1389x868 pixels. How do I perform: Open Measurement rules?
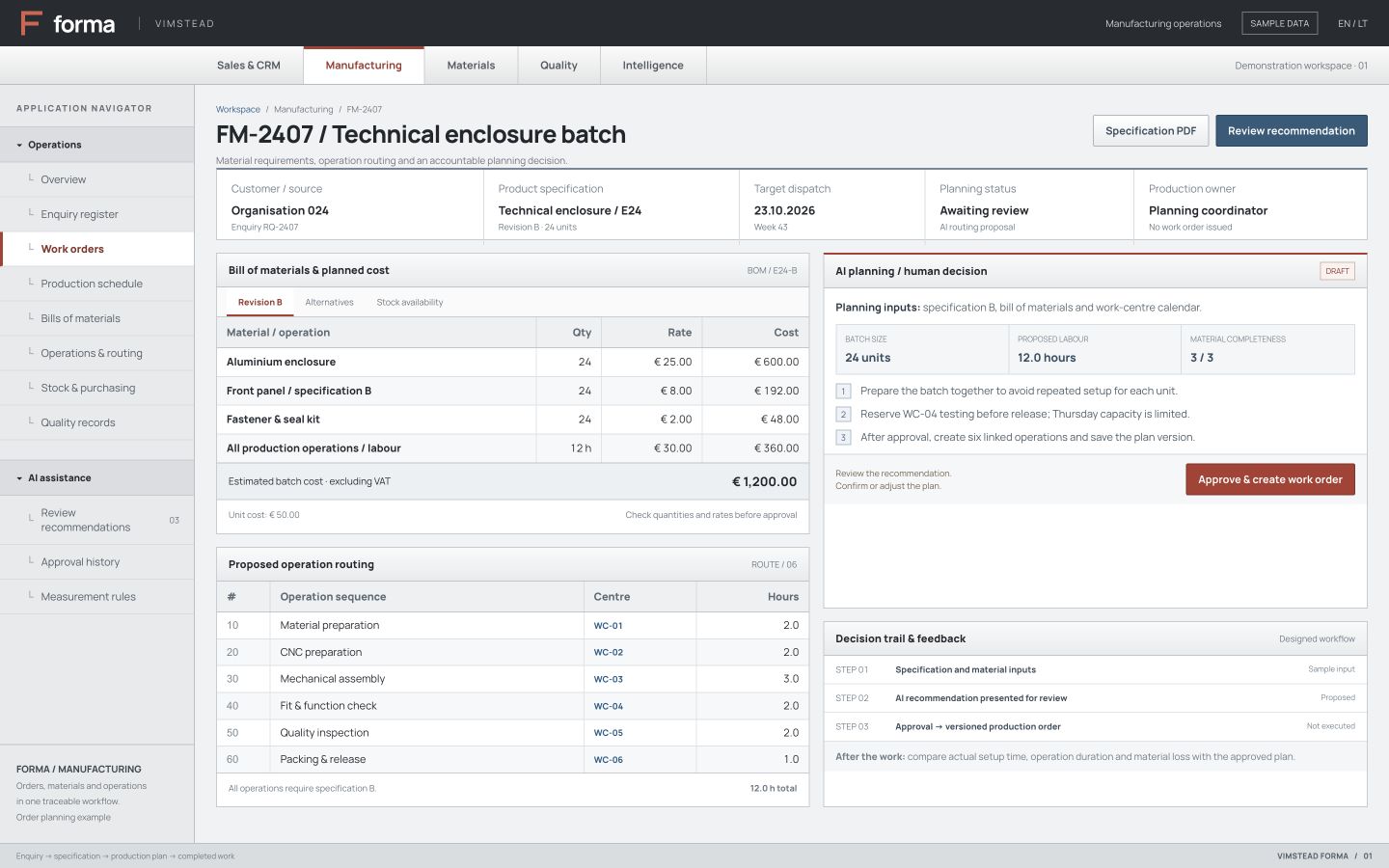[96, 597]
